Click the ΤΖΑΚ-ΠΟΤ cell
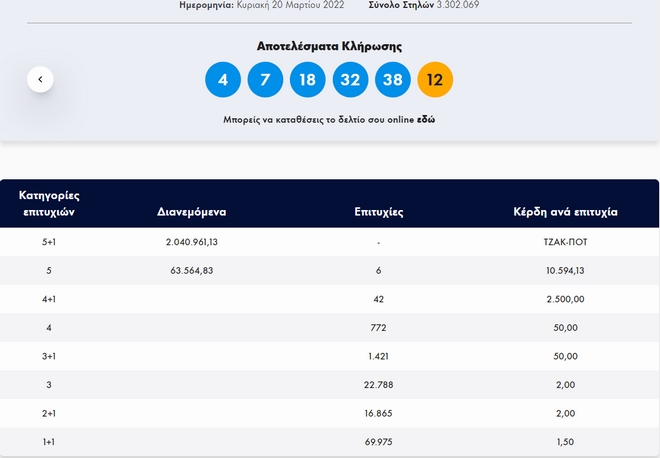The image size is (660, 458). pyautogui.click(x=566, y=242)
